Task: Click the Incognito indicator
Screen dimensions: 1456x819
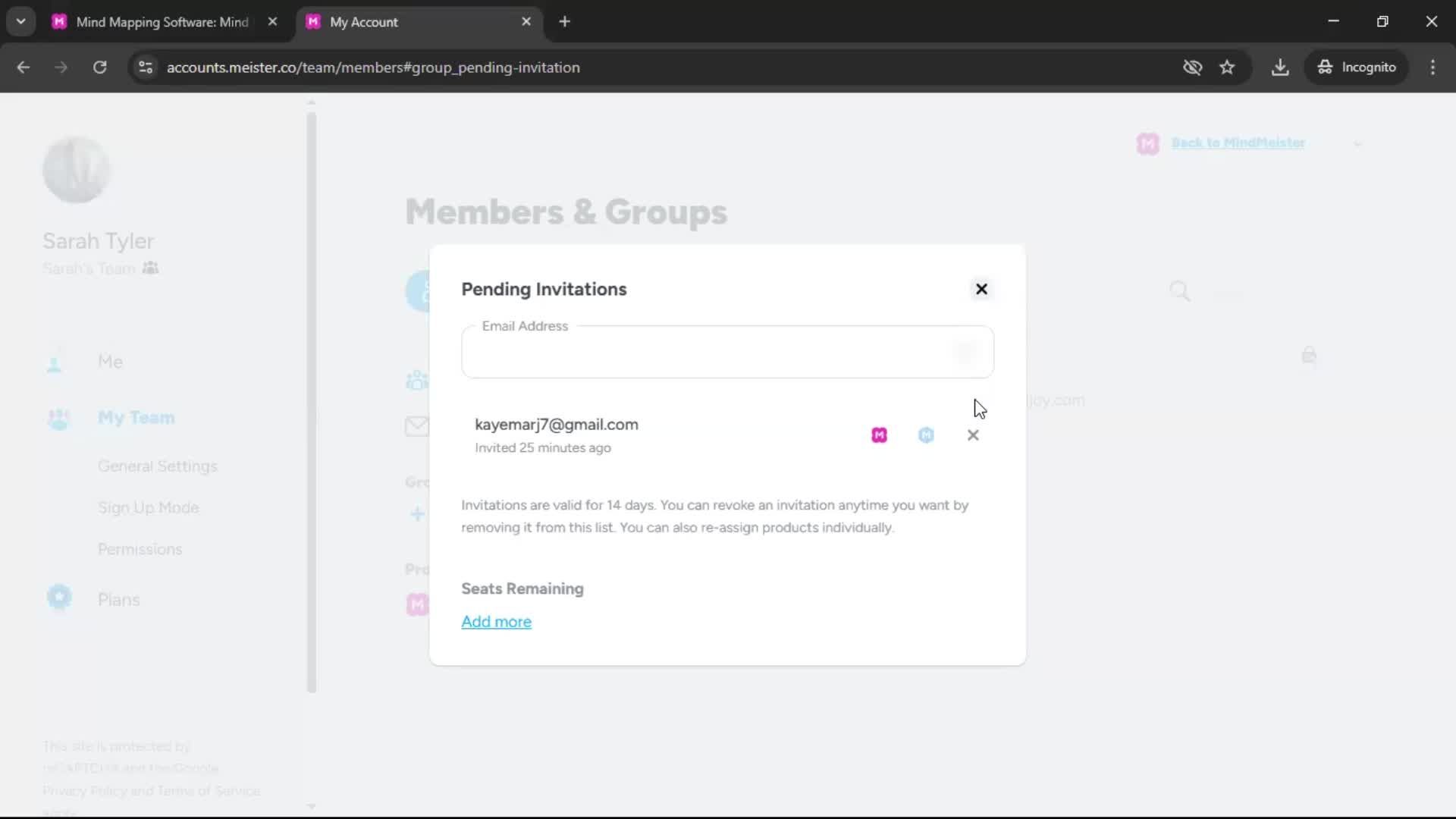Action: (x=1357, y=67)
